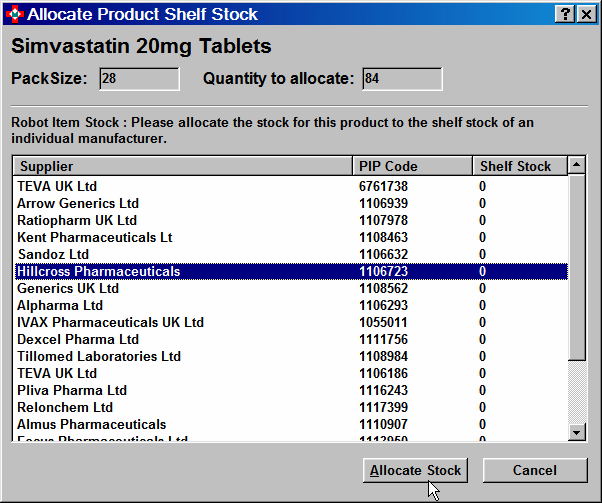Choose Kent Pharmaceuticals Lt in the list
This screenshot has height=503, width=602.
tap(95, 237)
